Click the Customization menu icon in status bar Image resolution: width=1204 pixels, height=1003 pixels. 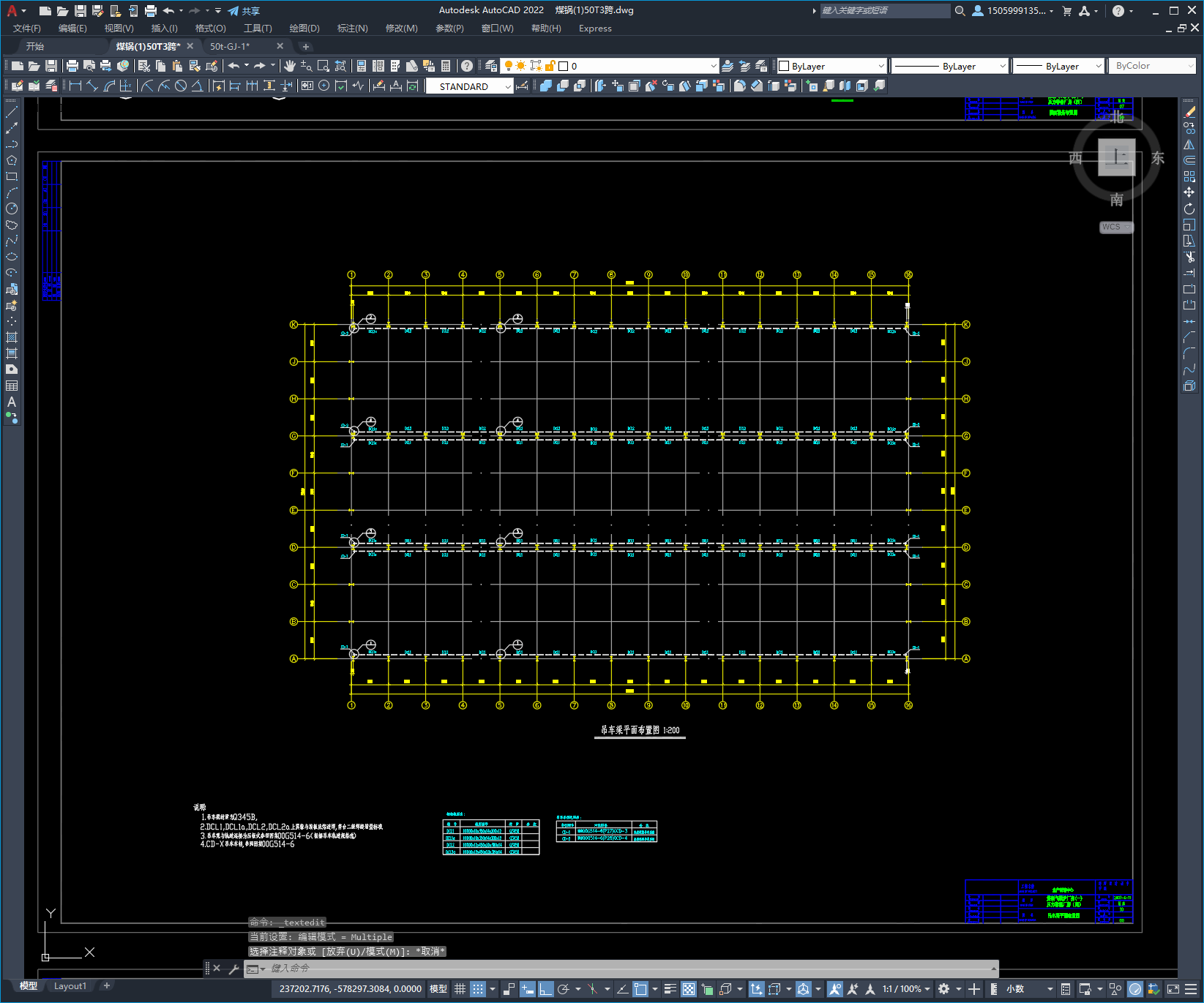click(1191, 989)
